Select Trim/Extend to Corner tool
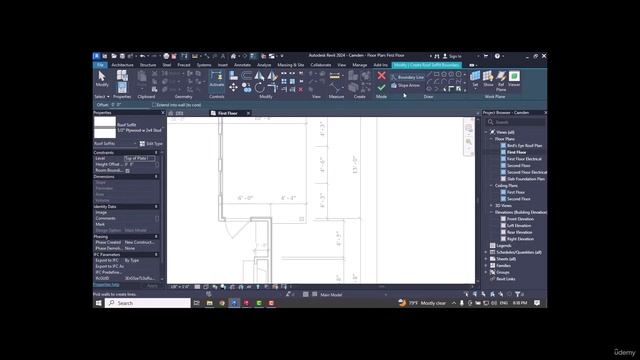 click(x=273, y=87)
